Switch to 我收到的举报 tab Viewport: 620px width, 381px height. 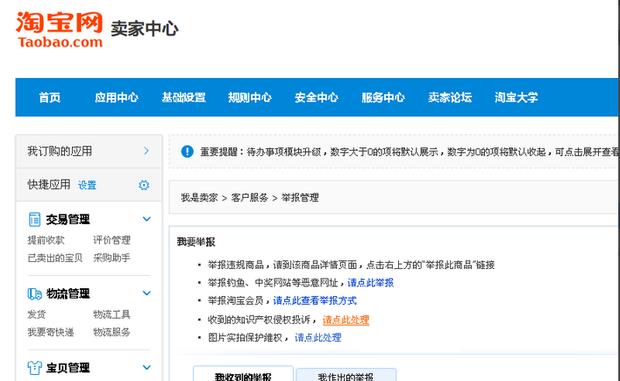pos(243,375)
